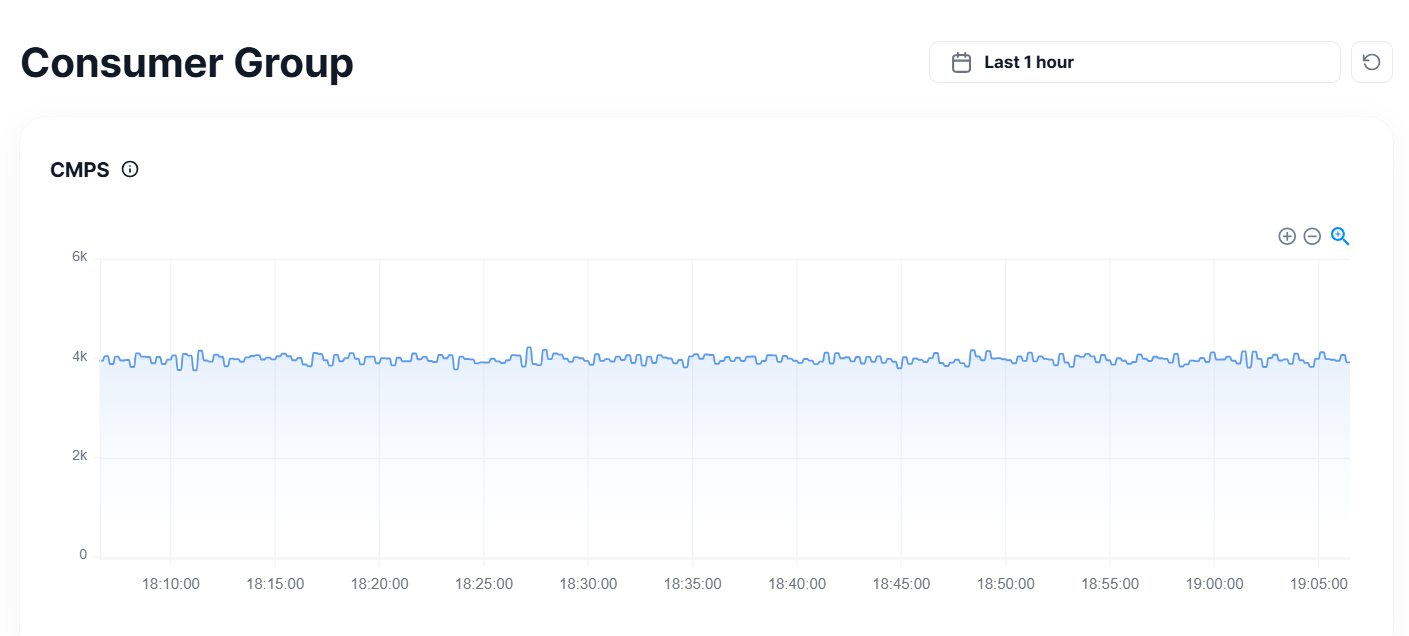Image resolution: width=1409 pixels, height=636 pixels.
Task: Click the 4k y-axis label
Action: tap(80, 356)
